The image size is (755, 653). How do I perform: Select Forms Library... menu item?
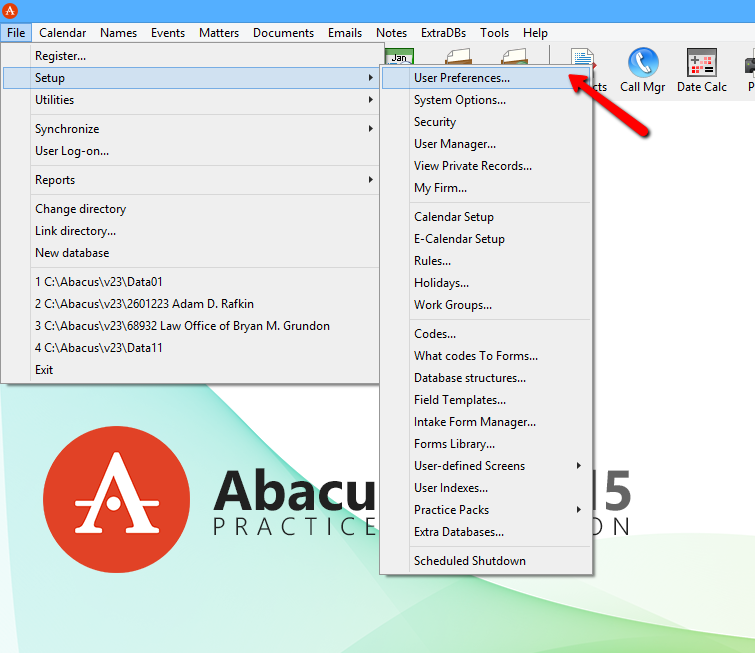pyautogui.click(x=486, y=444)
